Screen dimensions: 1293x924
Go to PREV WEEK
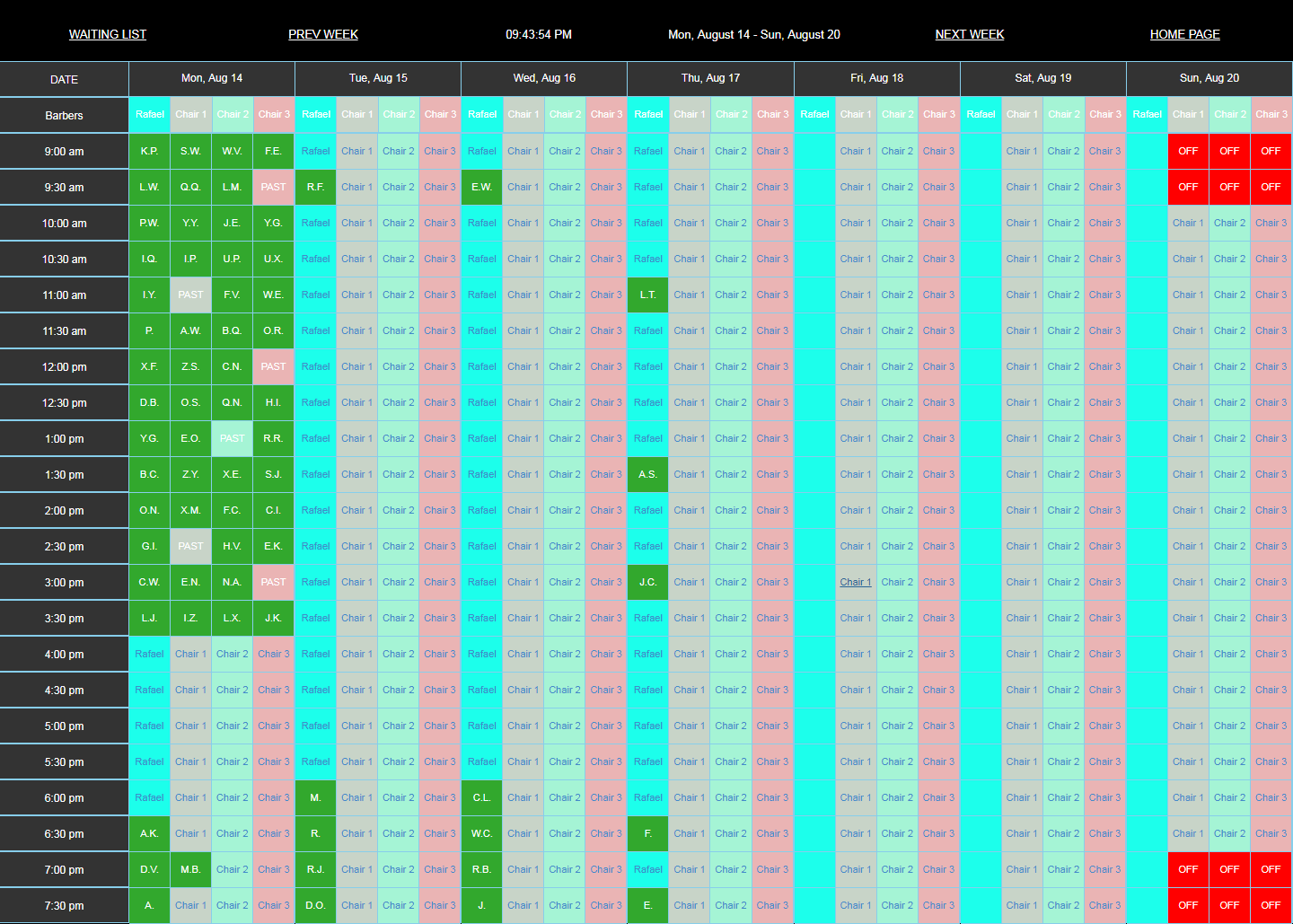coord(323,34)
